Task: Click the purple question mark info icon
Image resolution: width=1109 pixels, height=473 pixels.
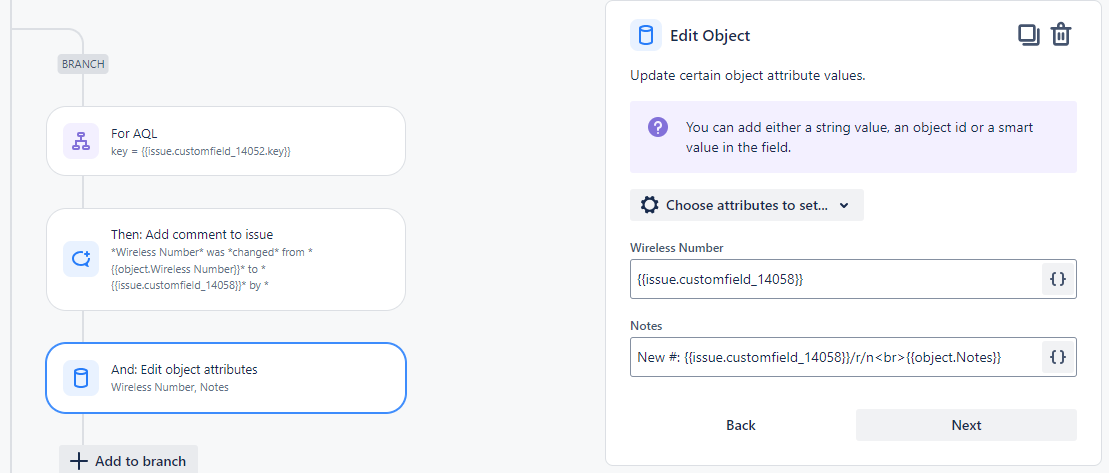Action: (x=657, y=127)
